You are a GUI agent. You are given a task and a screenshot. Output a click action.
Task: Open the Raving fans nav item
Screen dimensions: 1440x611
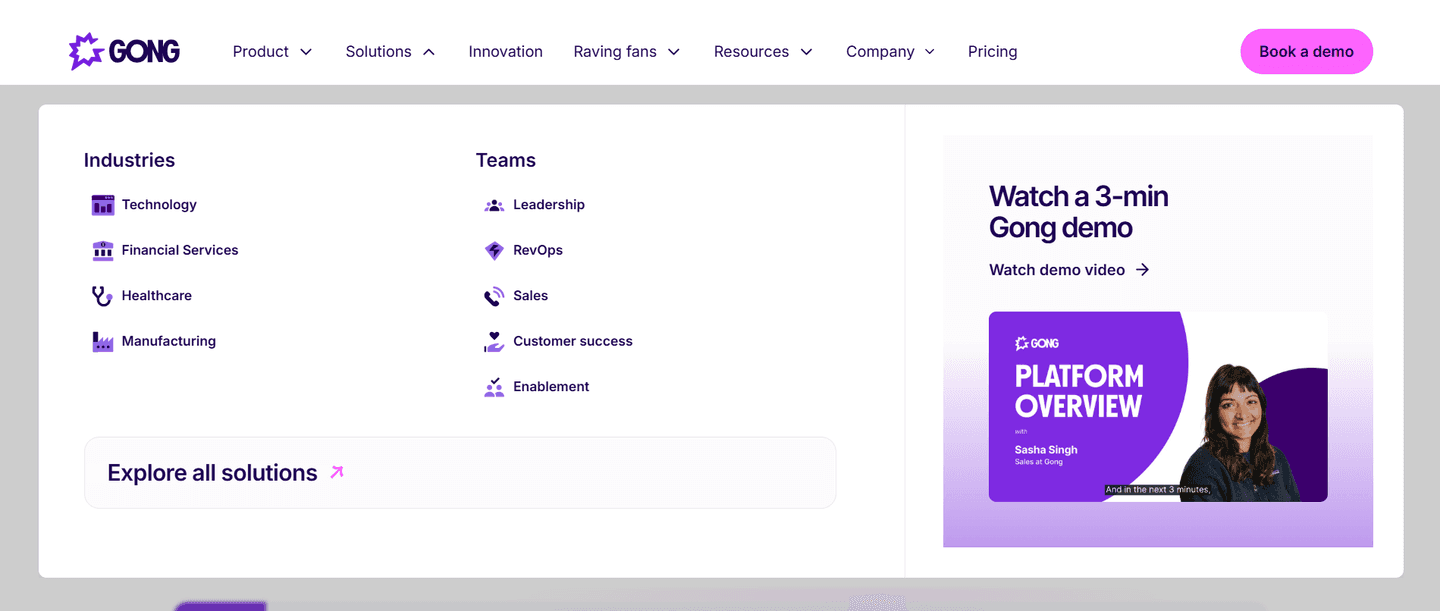click(x=615, y=51)
